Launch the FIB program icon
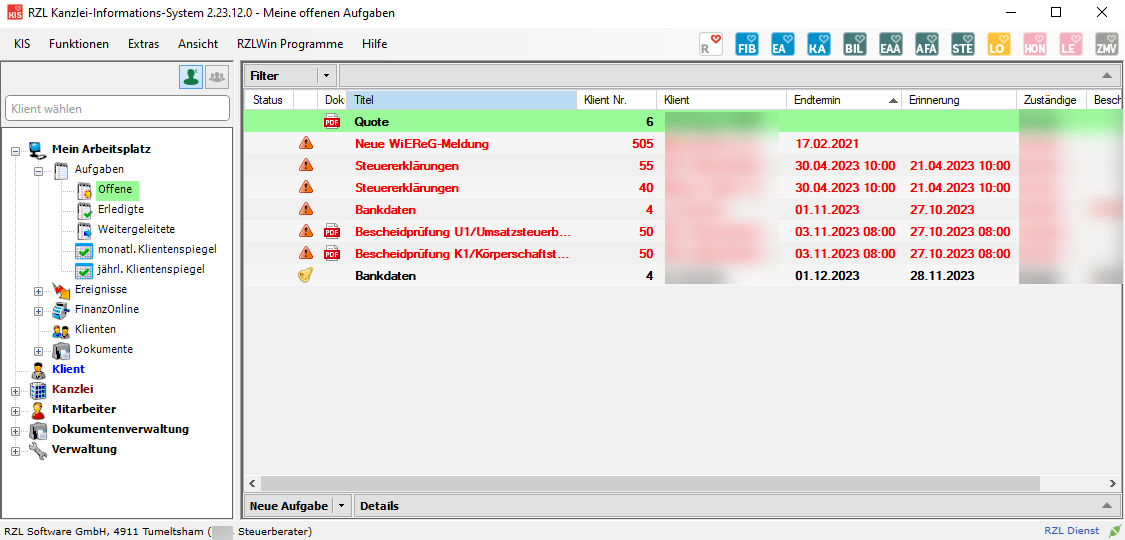 pos(746,45)
